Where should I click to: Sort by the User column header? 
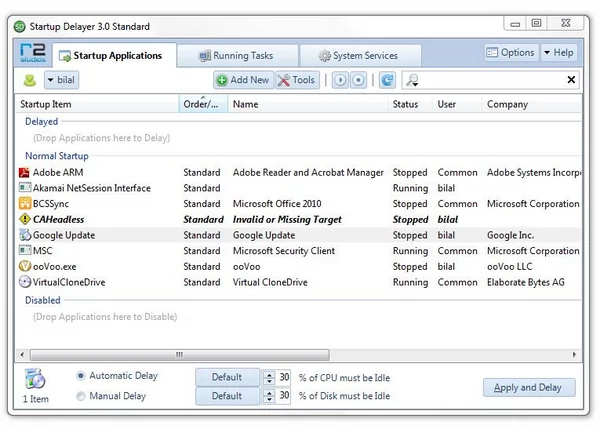tap(458, 104)
